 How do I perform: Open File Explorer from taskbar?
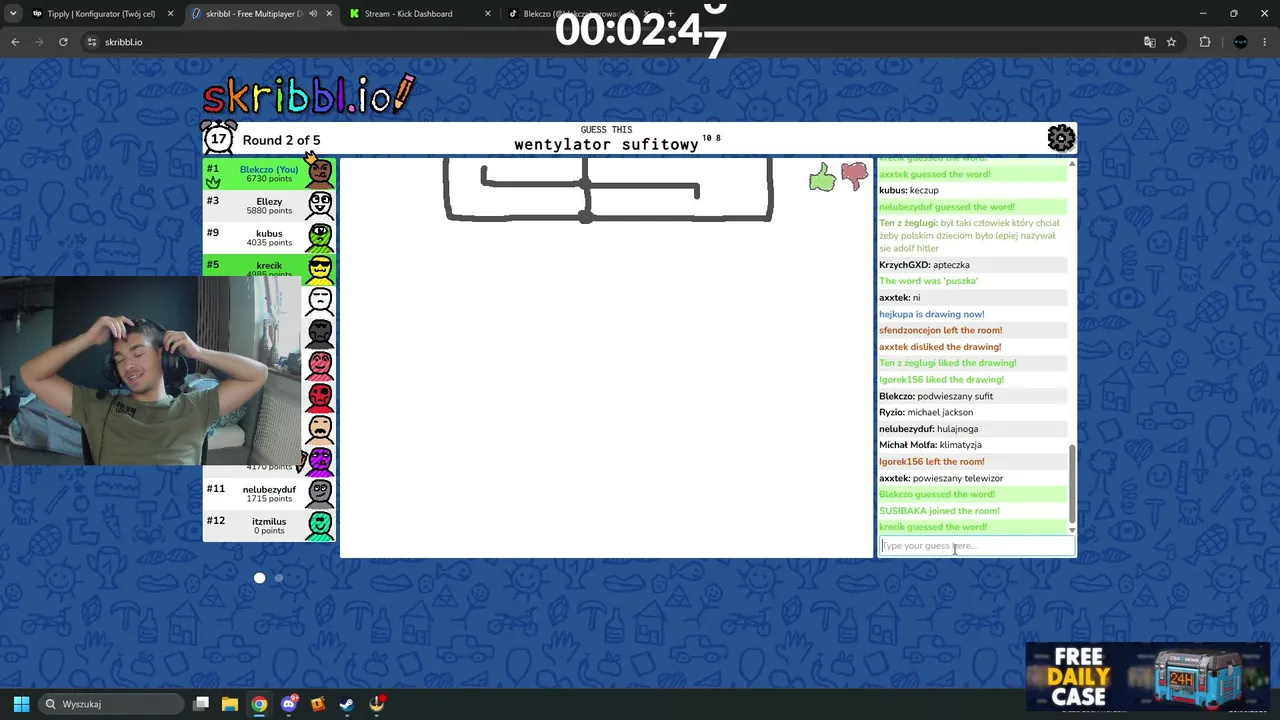point(230,704)
